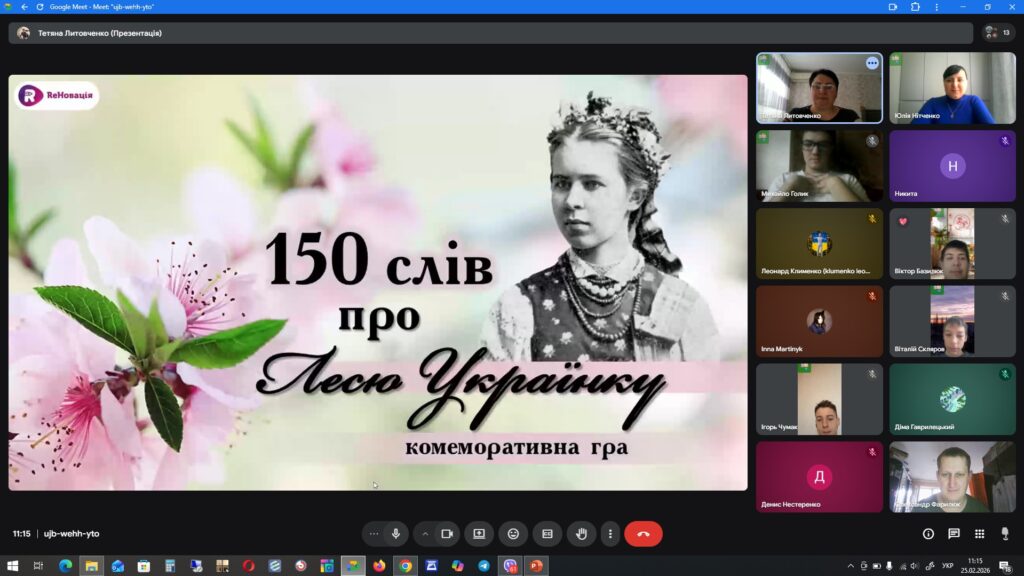The height and width of the screenshot is (576, 1024).
Task: Expand audio settings with the dots button
Action: click(374, 534)
